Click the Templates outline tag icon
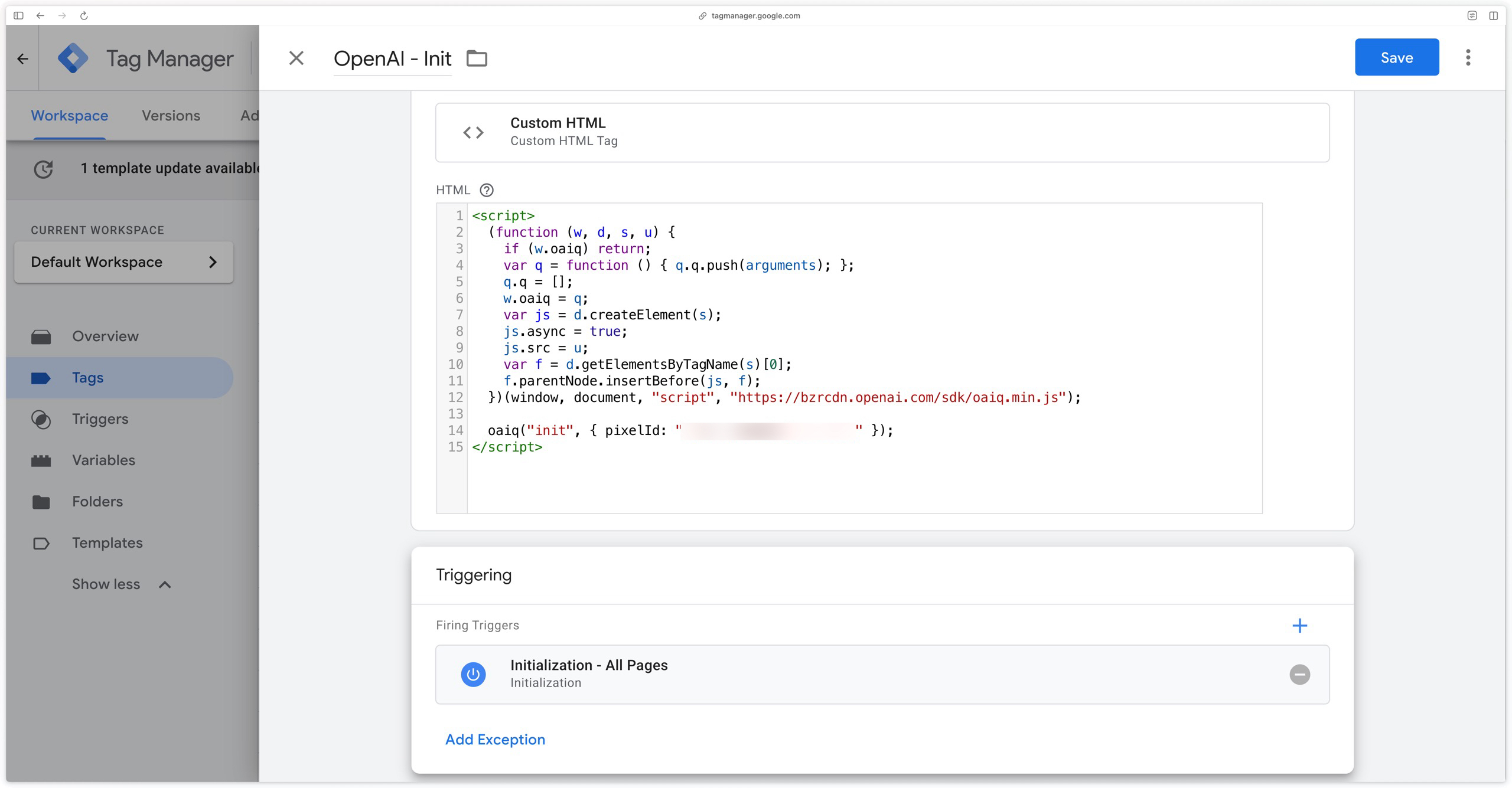Image resolution: width=1512 pixels, height=788 pixels. coord(41,544)
